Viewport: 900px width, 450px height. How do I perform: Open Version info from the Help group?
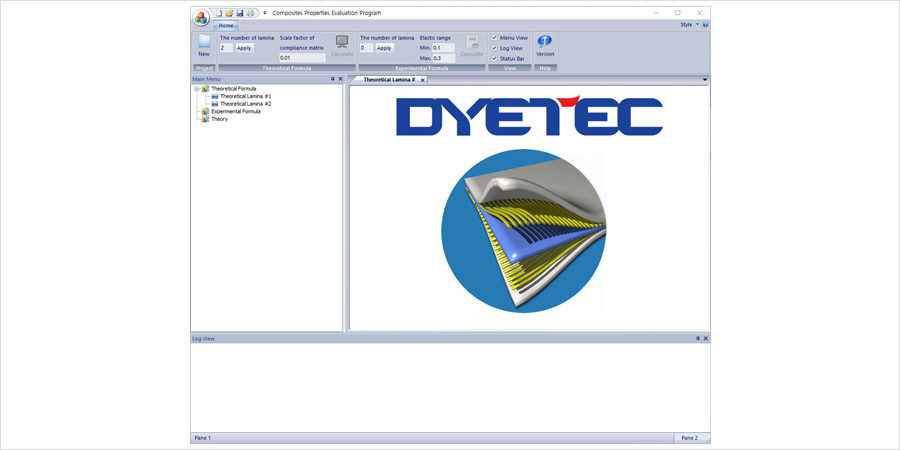click(x=545, y=46)
